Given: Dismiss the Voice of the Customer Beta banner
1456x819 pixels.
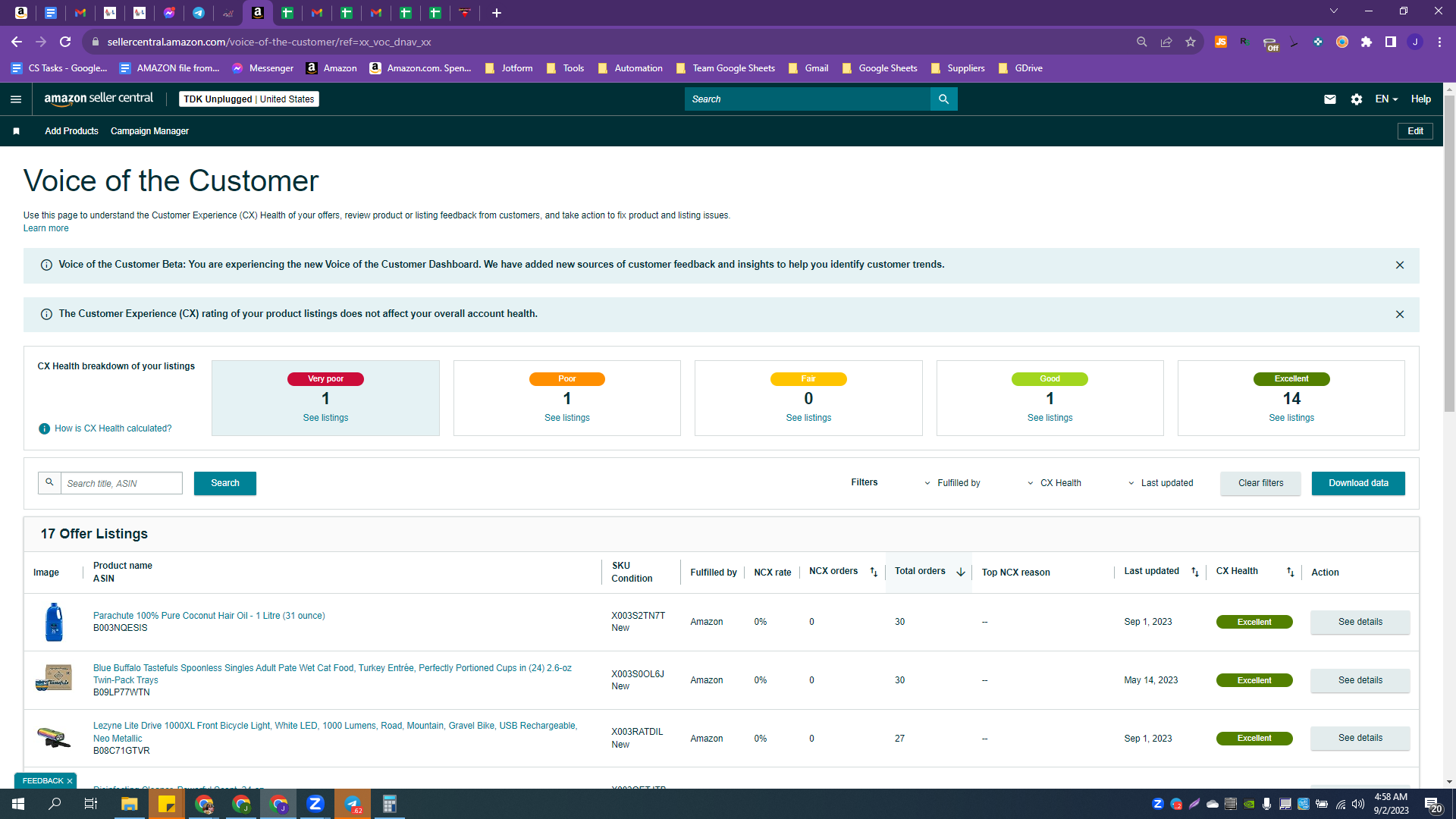Looking at the screenshot, I should [x=1400, y=265].
